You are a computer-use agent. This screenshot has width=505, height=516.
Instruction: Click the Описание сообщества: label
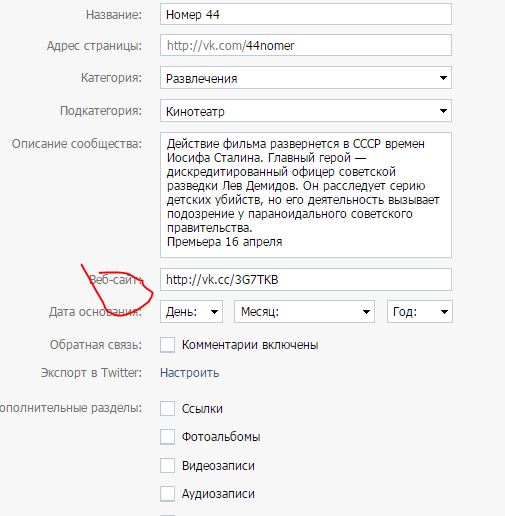[77, 144]
